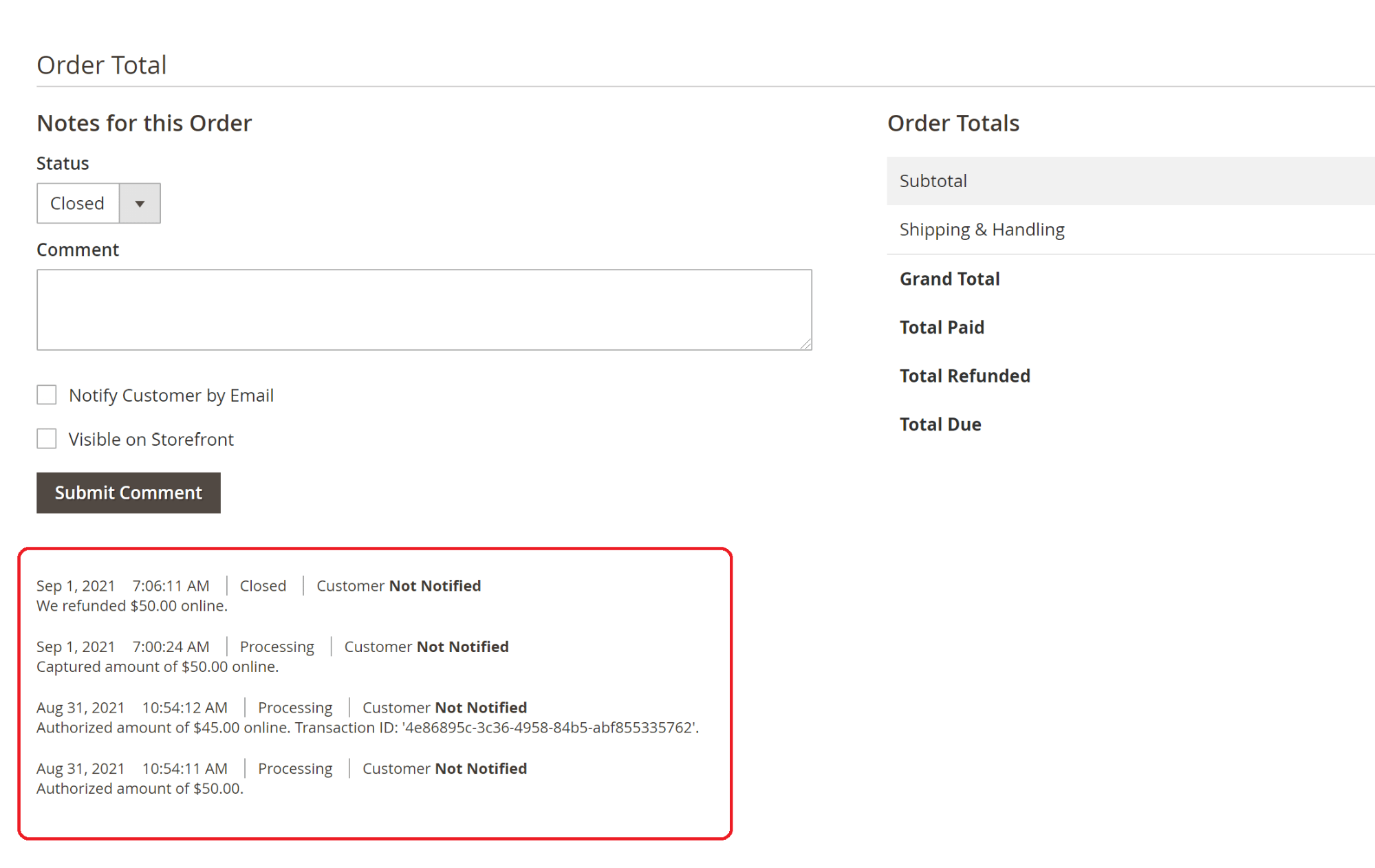Click the comment box resize handle

tap(805, 344)
